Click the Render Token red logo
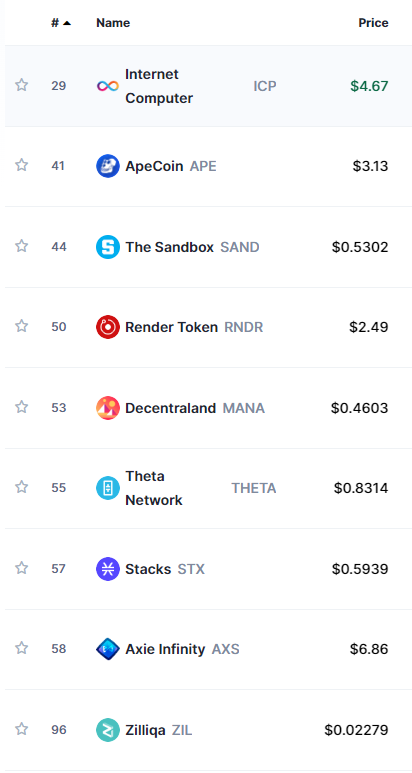 (x=107, y=327)
